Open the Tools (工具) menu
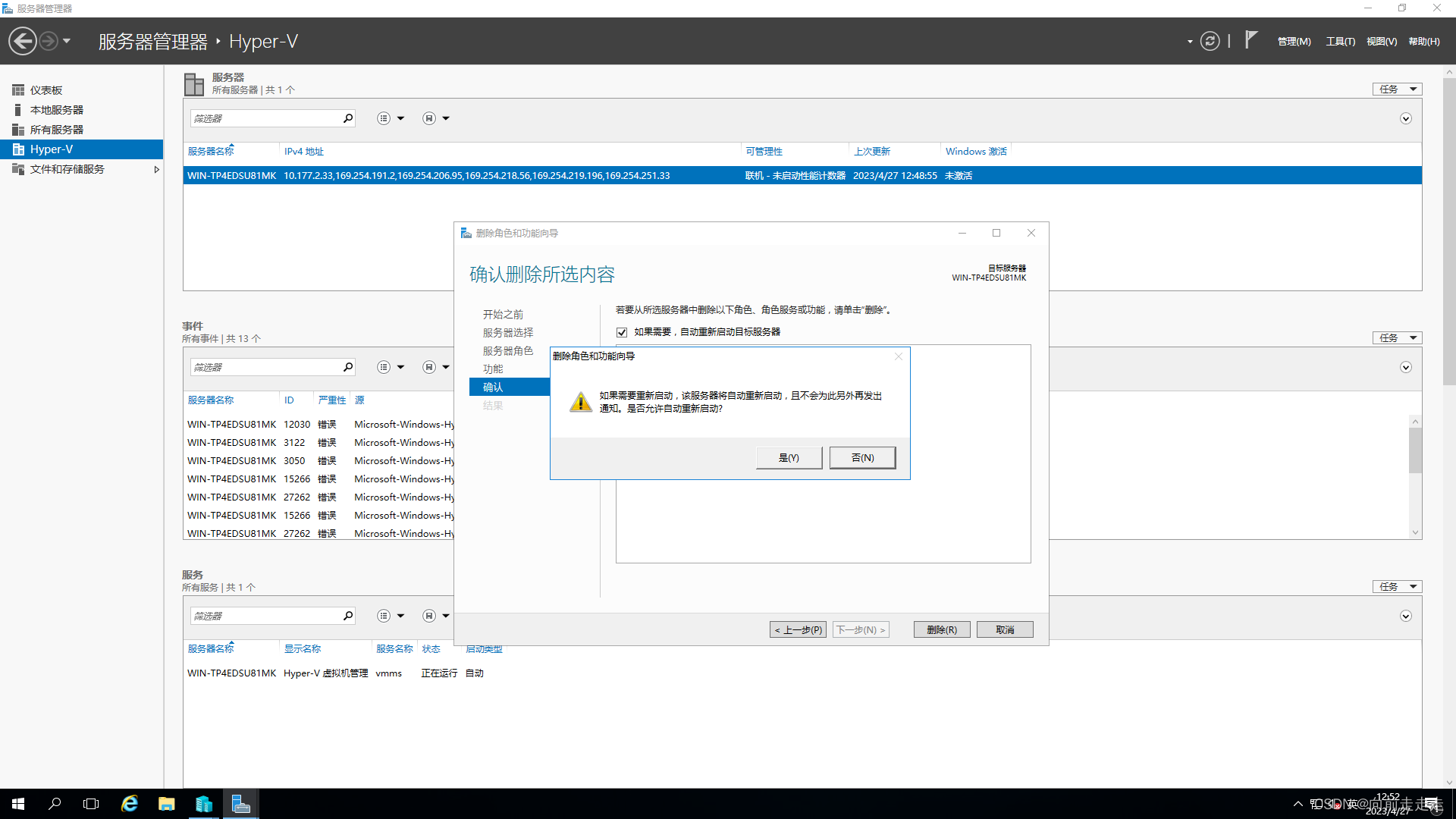 tap(1340, 42)
